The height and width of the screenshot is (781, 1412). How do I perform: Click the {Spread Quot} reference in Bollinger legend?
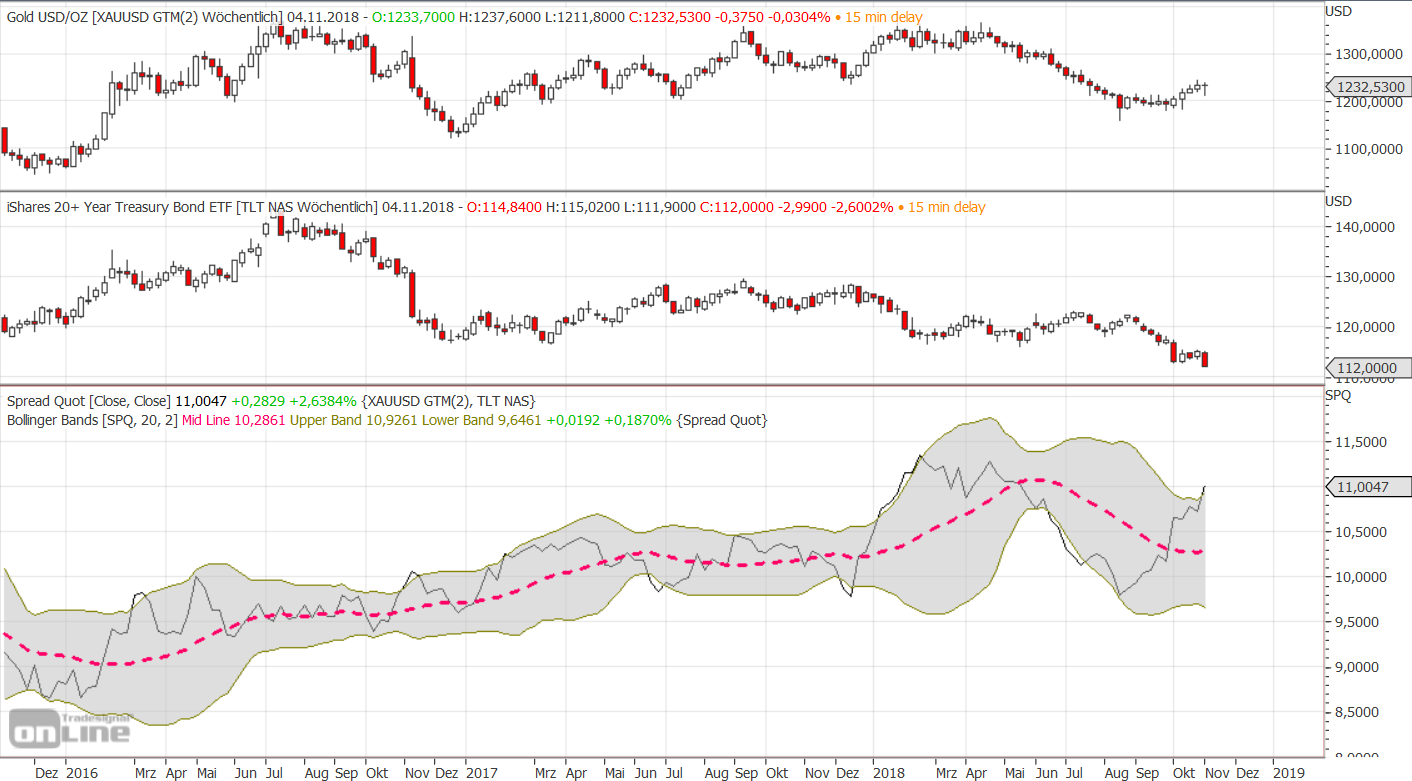coord(720,420)
